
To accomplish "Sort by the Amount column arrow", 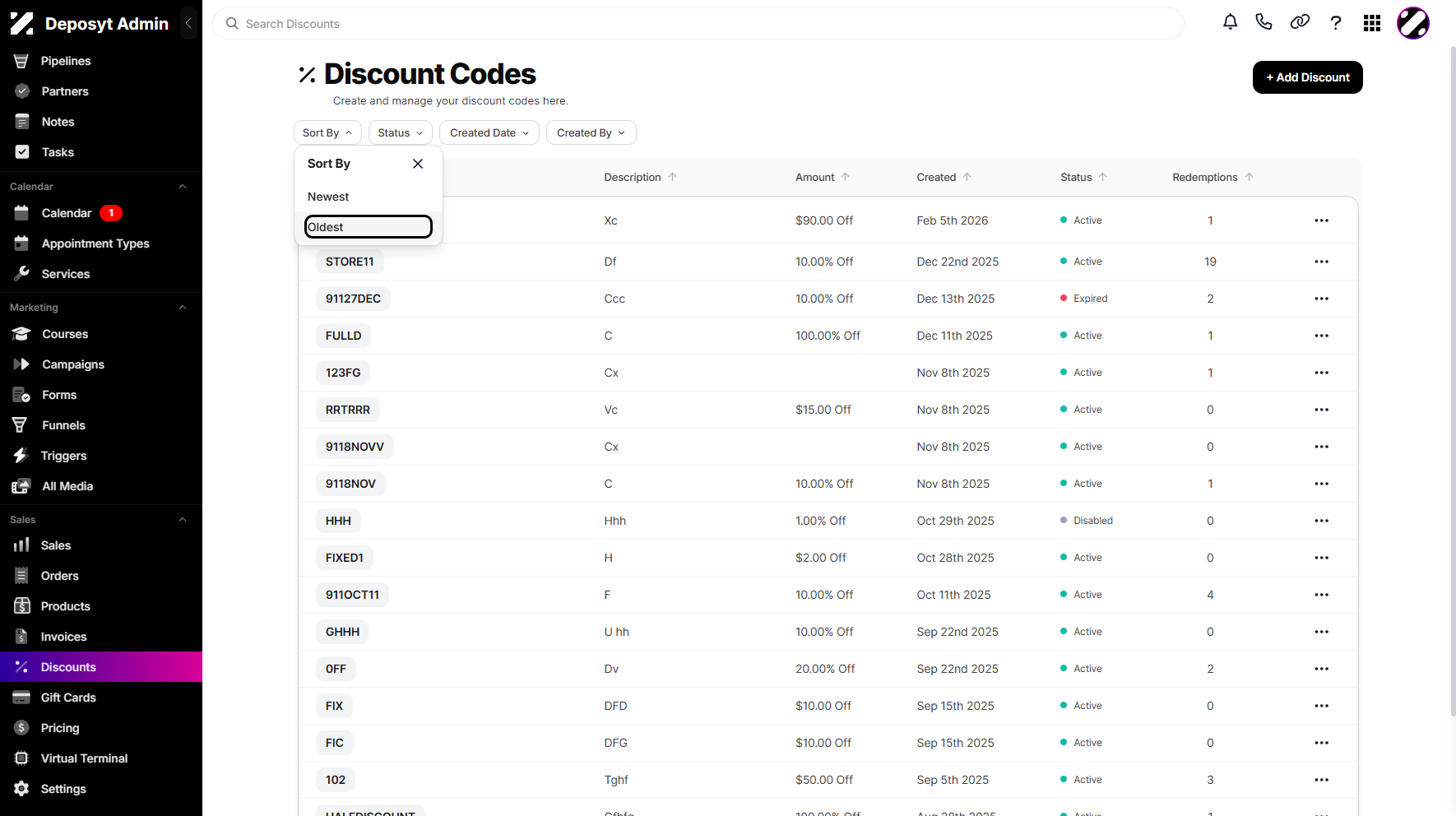I will coord(845,177).
